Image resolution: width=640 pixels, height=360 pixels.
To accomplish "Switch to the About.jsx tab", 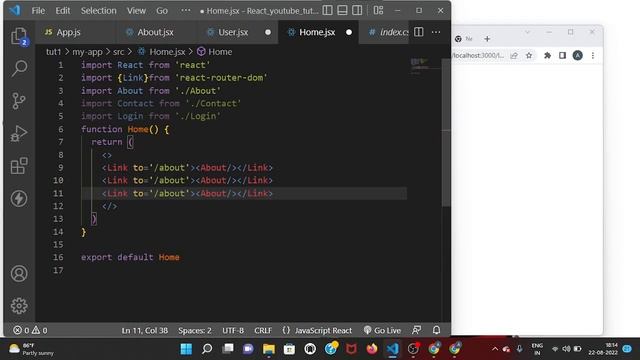I will [x=156, y=32].
